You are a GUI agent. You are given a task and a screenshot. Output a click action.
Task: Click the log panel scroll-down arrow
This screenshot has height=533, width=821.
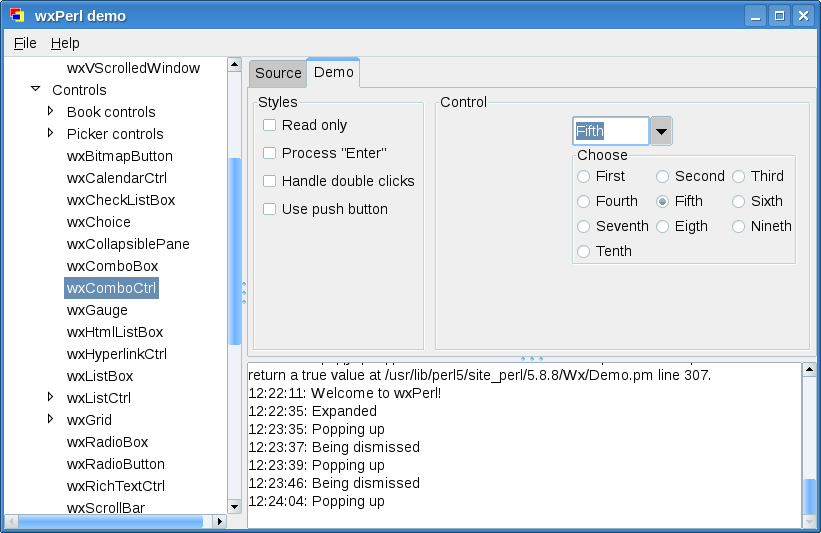pyautogui.click(x=809, y=521)
